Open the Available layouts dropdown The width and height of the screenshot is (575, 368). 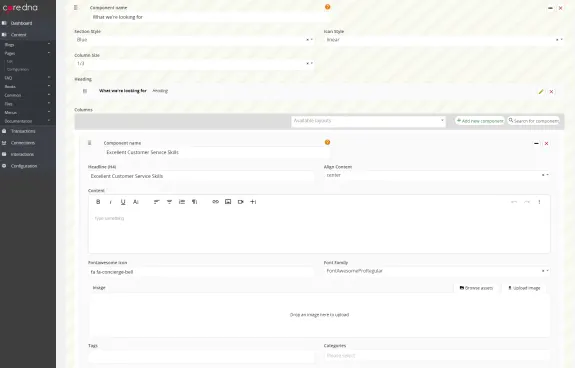click(368, 121)
